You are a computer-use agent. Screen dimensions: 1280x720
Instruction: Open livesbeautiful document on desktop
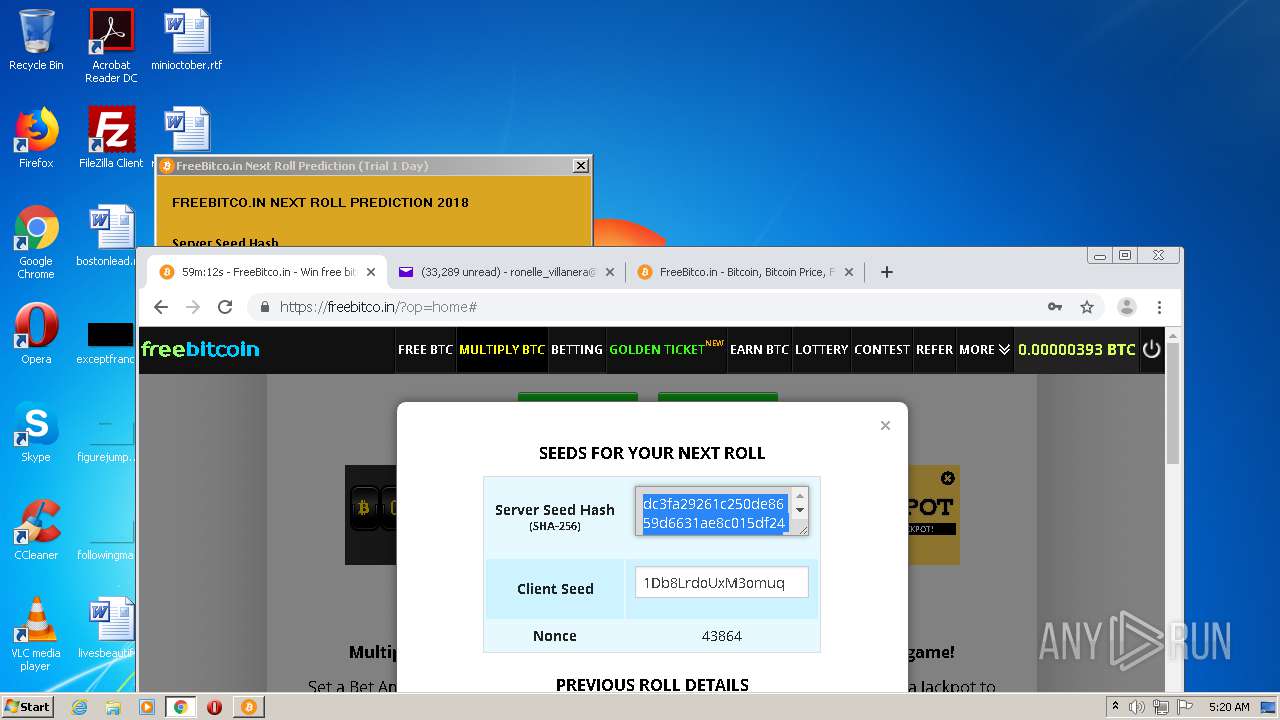[x=106, y=628]
